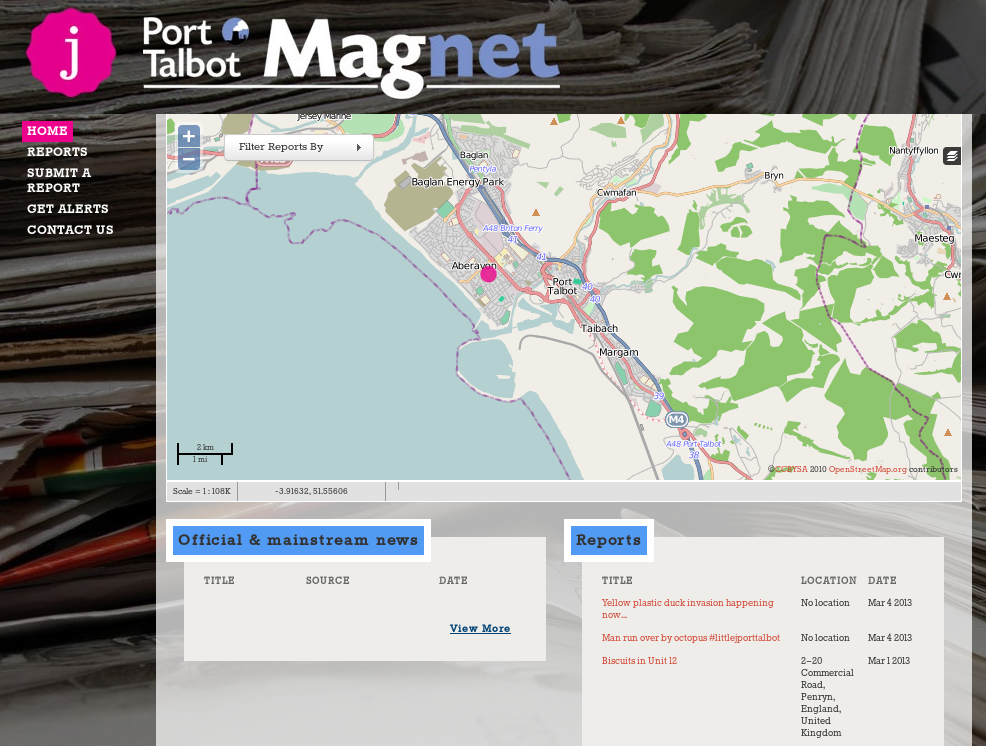Click the M4 motorway shield on map
The width and height of the screenshot is (986, 746).
676,419
